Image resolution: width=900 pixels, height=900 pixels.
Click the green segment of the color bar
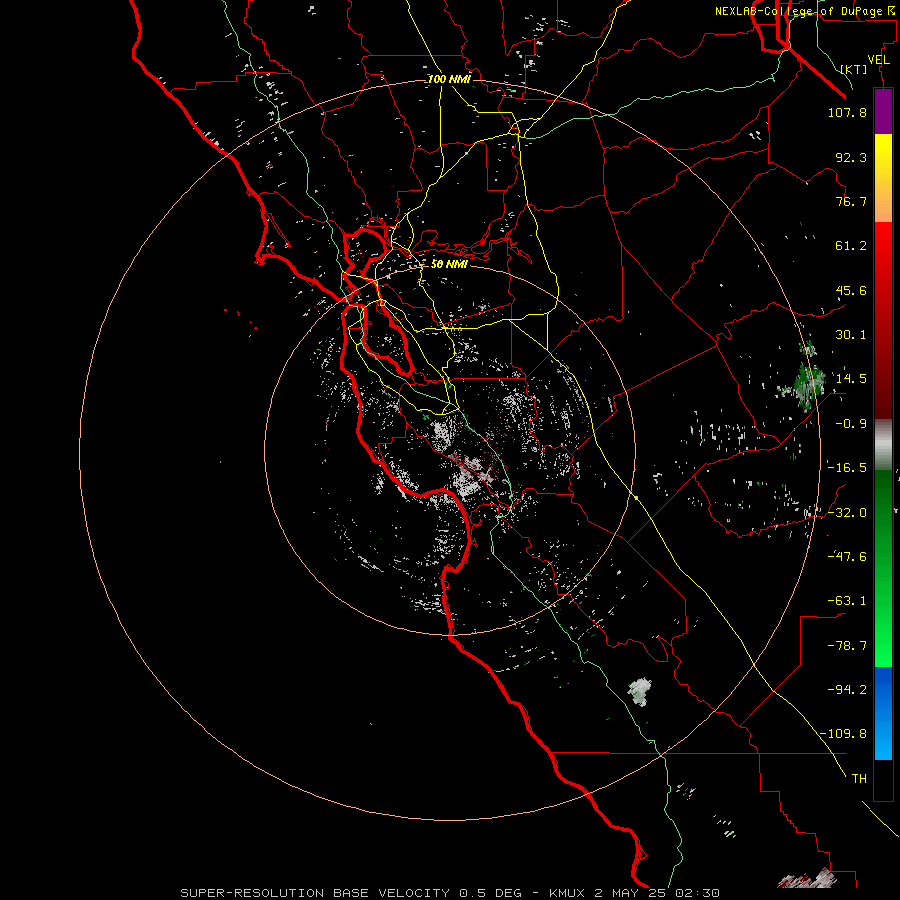click(x=883, y=569)
